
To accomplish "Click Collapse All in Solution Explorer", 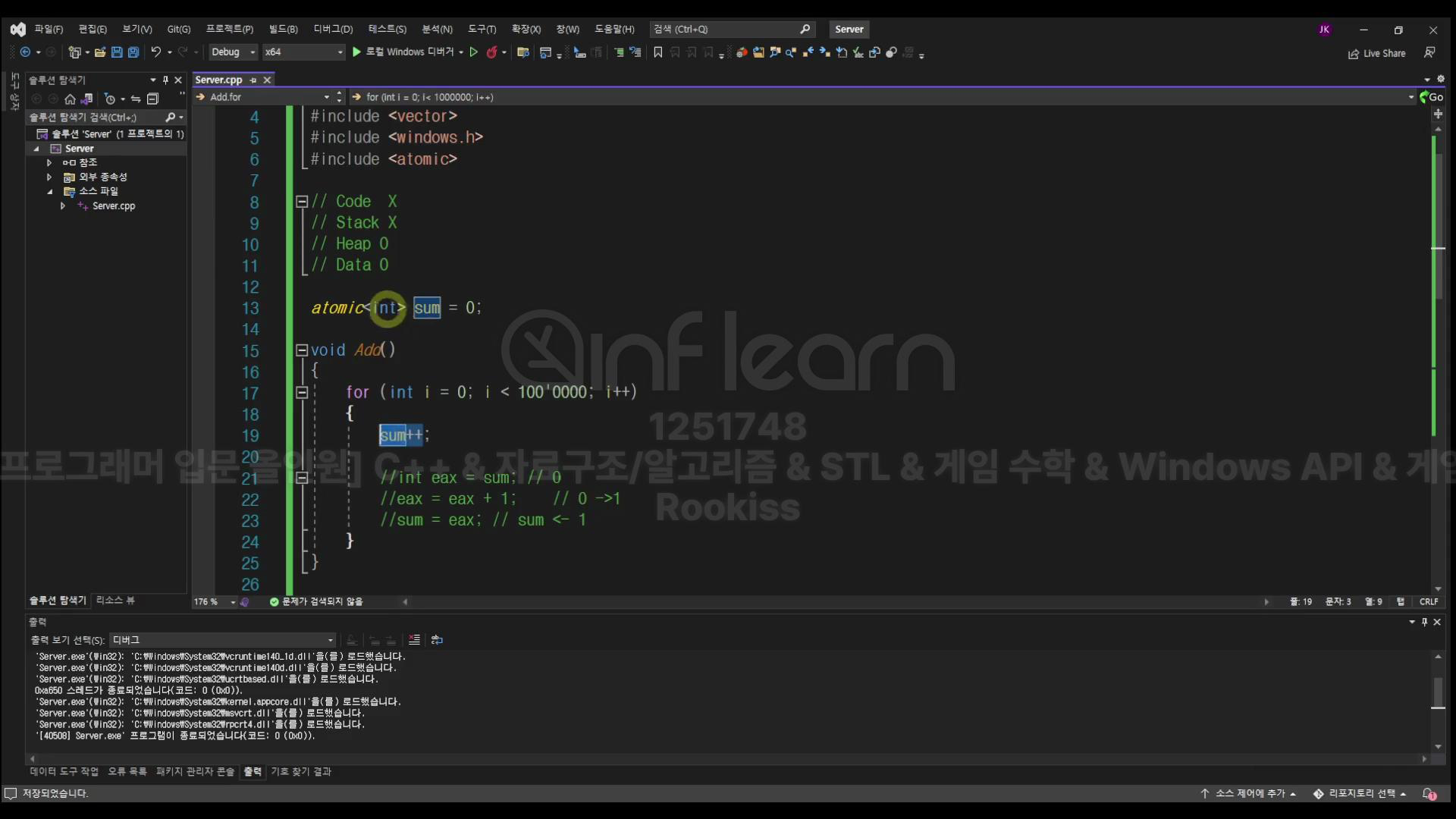I will [x=152, y=99].
